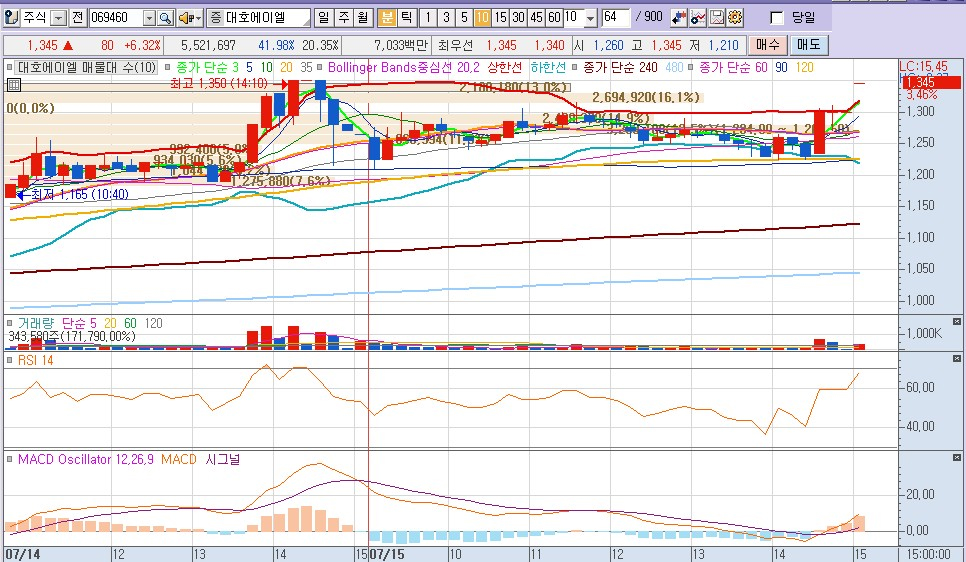Select the 틱 tick chart tab
The width and height of the screenshot is (966, 562).
point(405,18)
